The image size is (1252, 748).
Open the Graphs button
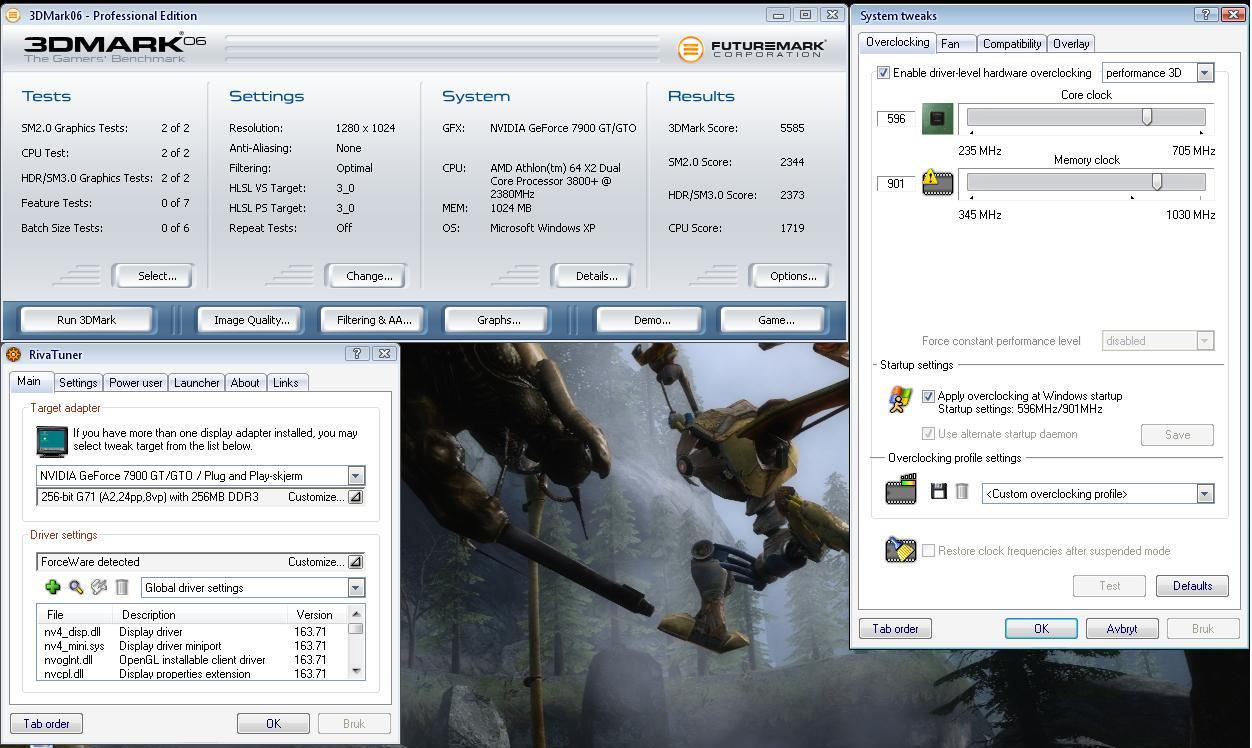click(498, 320)
